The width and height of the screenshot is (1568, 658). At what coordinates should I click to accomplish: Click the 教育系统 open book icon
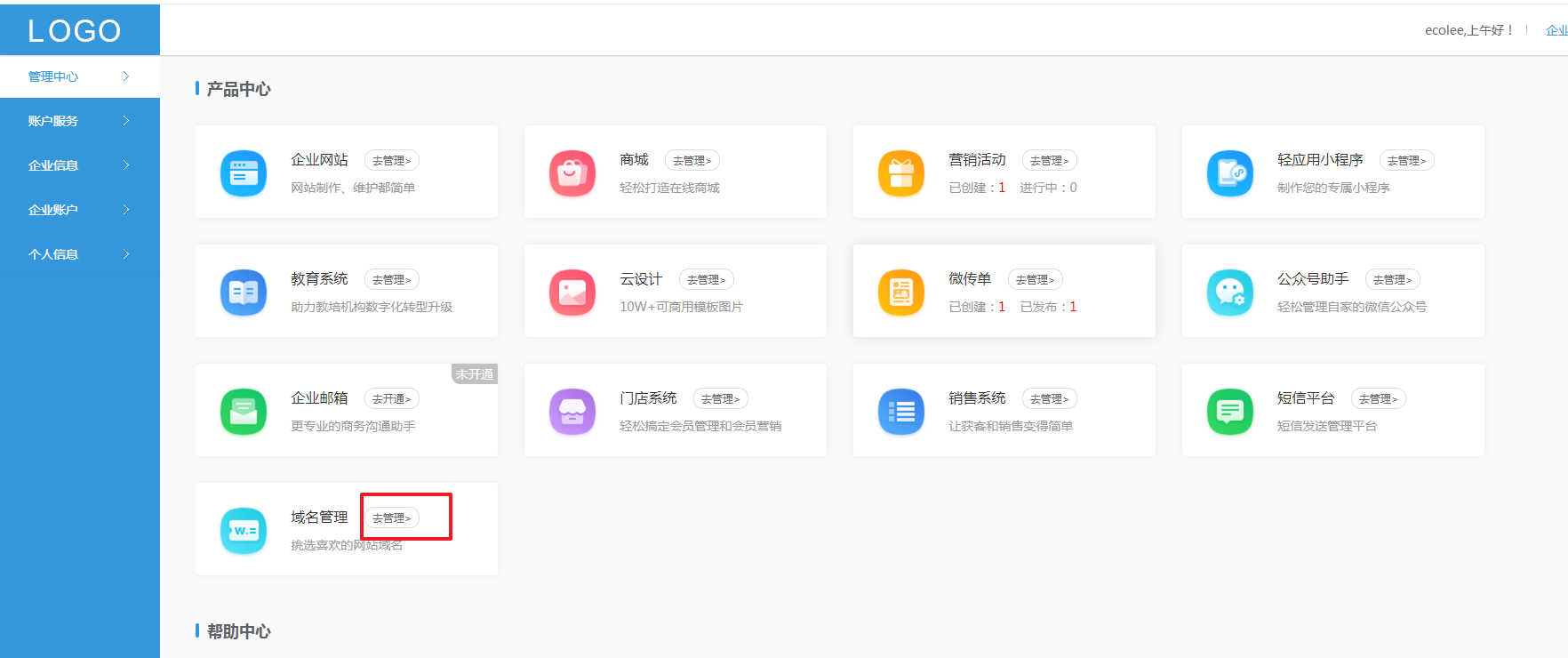[x=244, y=293]
